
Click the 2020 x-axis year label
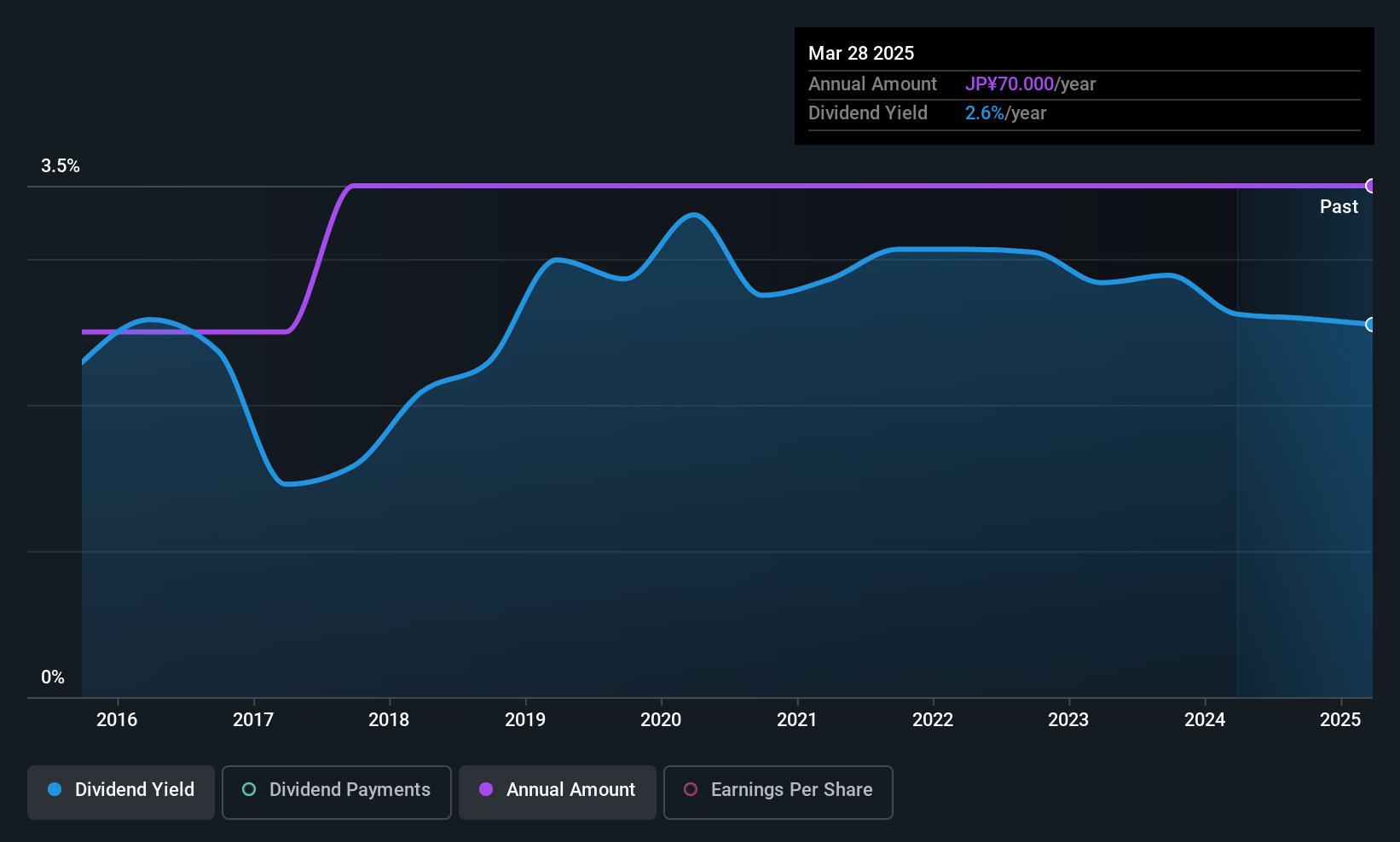pyautogui.click(x=661, y=720)
